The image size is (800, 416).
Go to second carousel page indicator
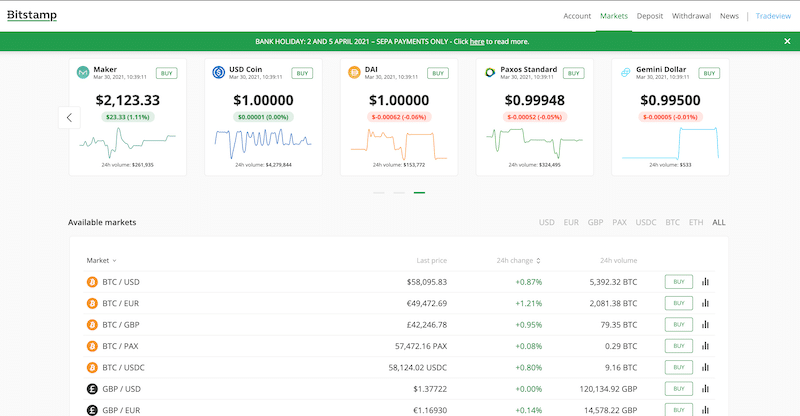[x=399, y=192]
